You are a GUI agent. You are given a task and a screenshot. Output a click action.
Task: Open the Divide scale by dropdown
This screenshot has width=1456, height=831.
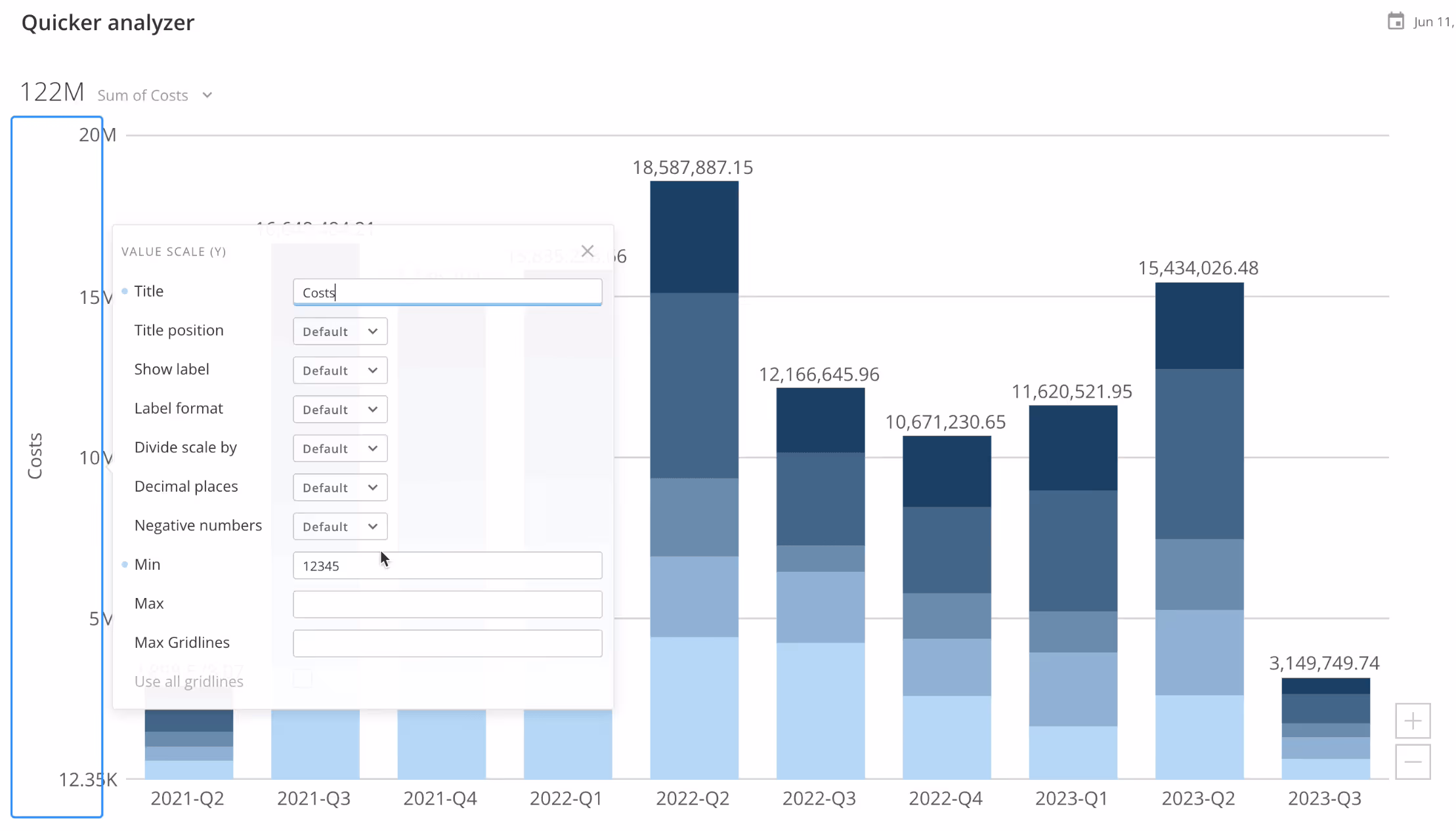[x=339, y=448]
